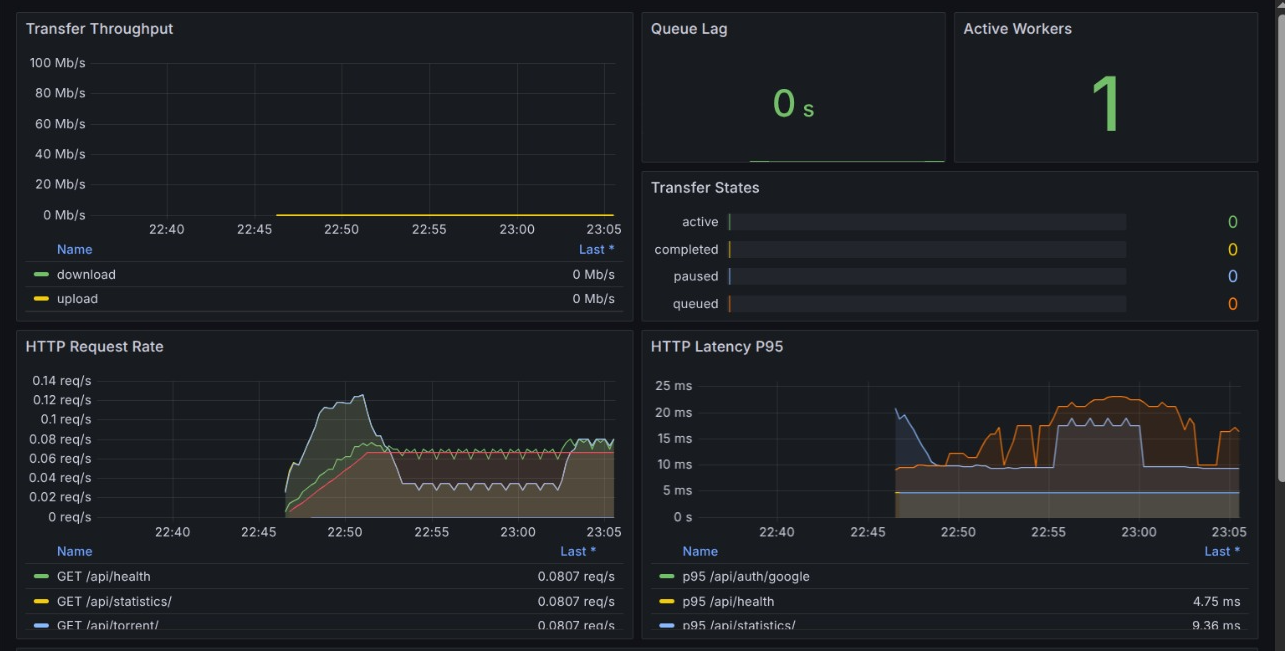Toggle the upload series in the legend
1285x651 pixels.
77,299
